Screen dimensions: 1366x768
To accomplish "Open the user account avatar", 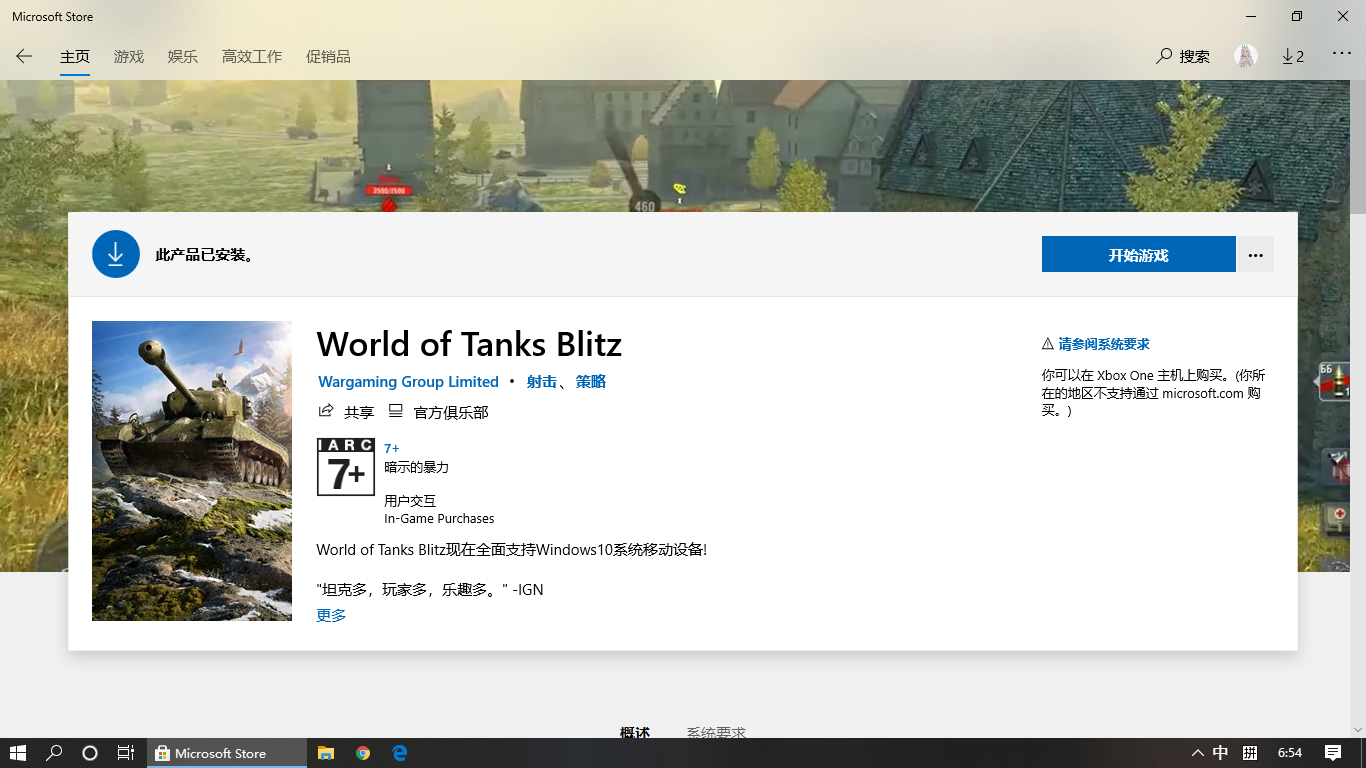I will (x=1245, y=56).
